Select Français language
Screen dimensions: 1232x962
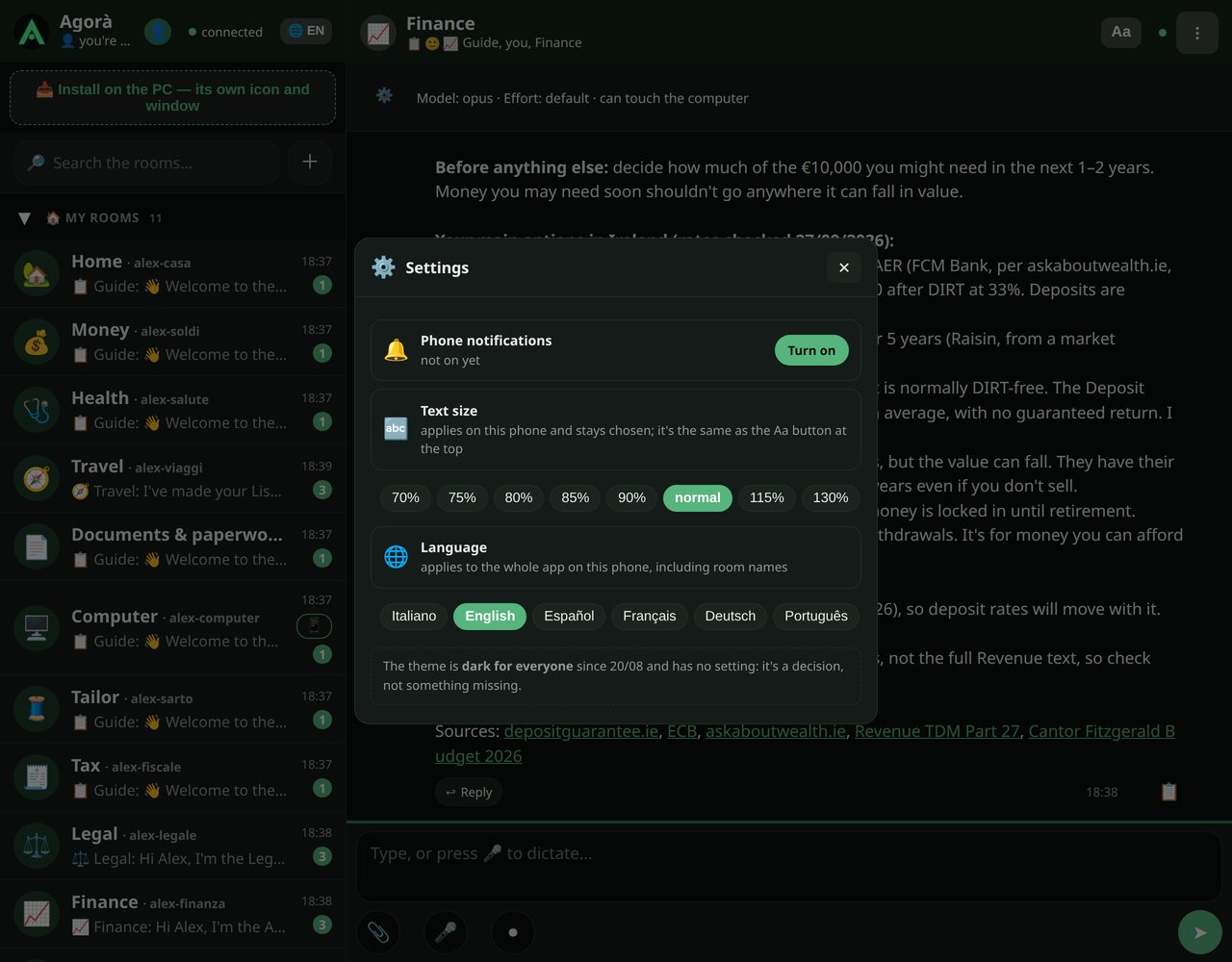click(x=650, y=616)
